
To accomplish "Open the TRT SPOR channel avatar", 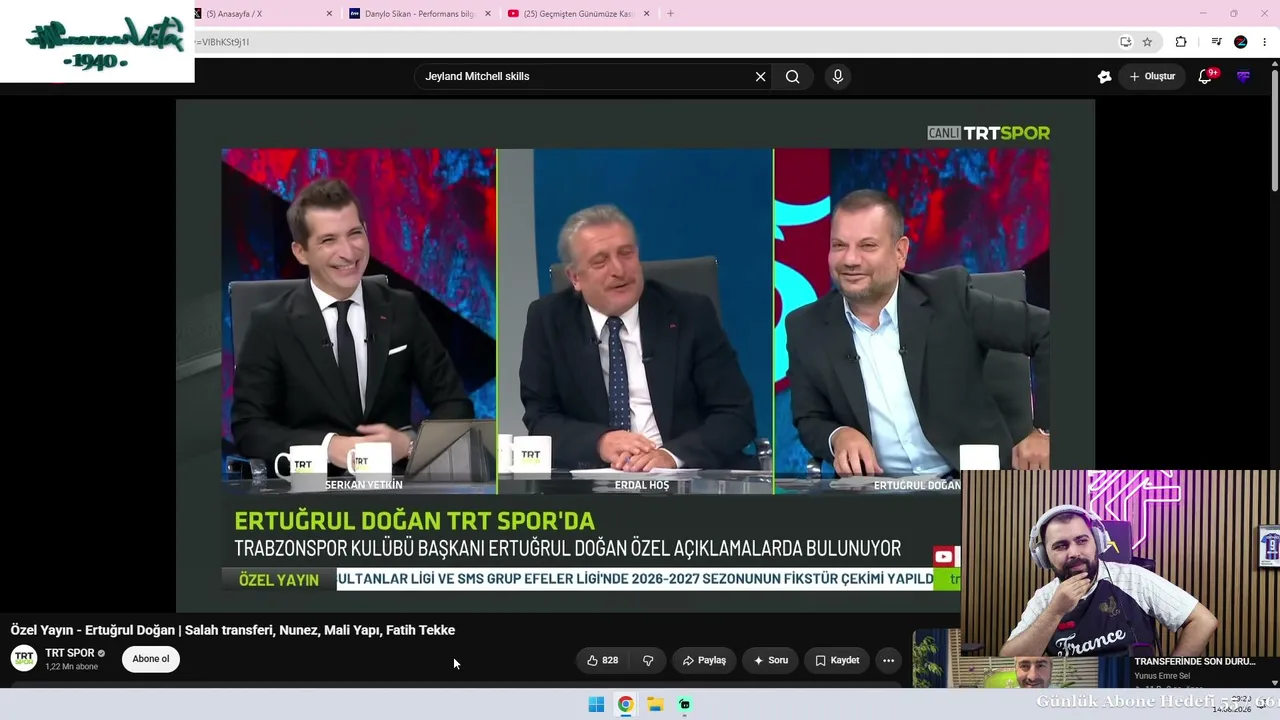I will 24,658.
